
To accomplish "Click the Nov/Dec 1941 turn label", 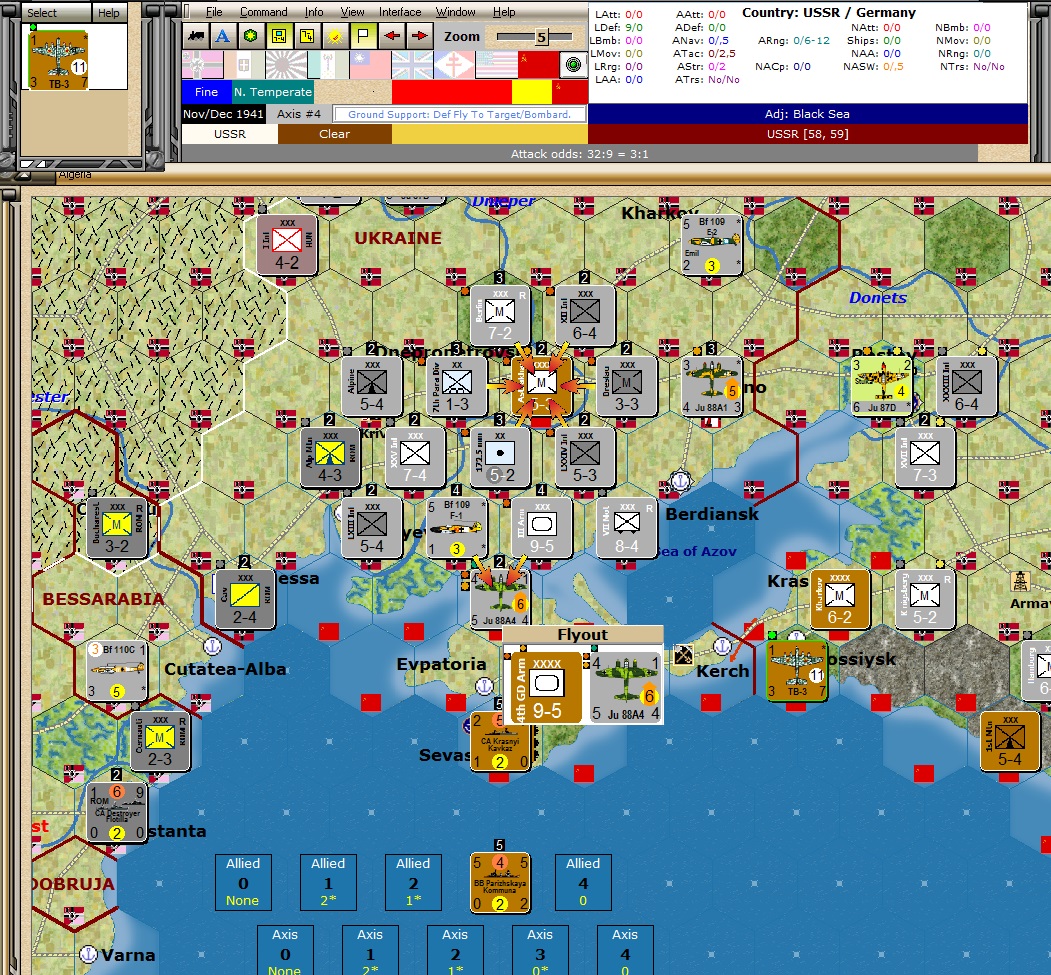I will 223,114.
